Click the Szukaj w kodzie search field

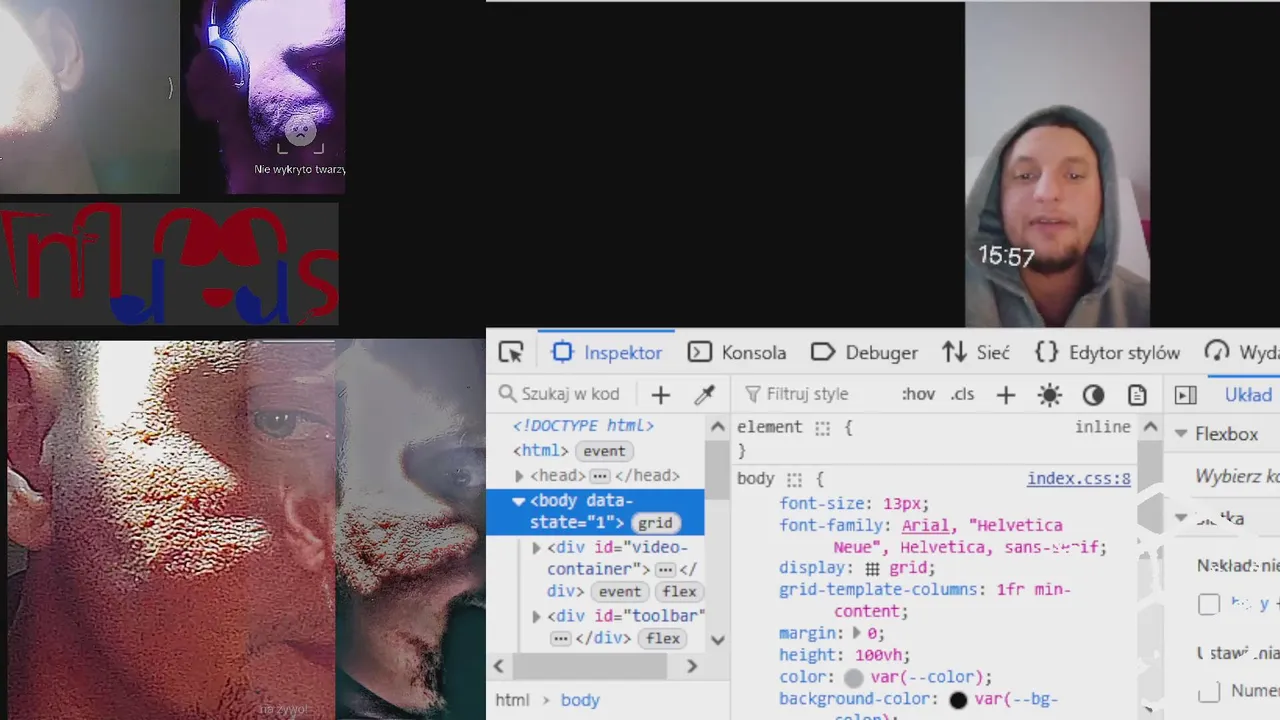point(562,394)
